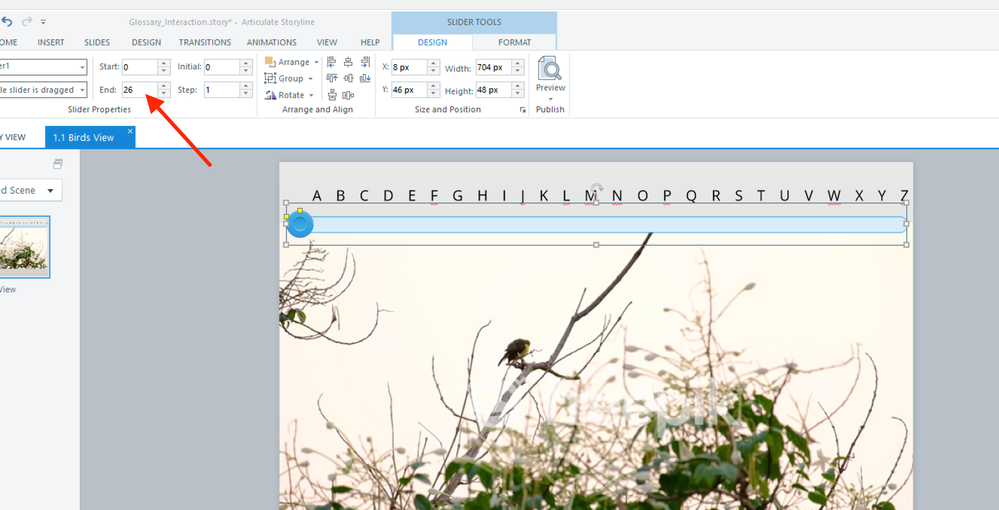Click the letter Q on the slide
The image size is (999, 510).
tap(691, 196)
